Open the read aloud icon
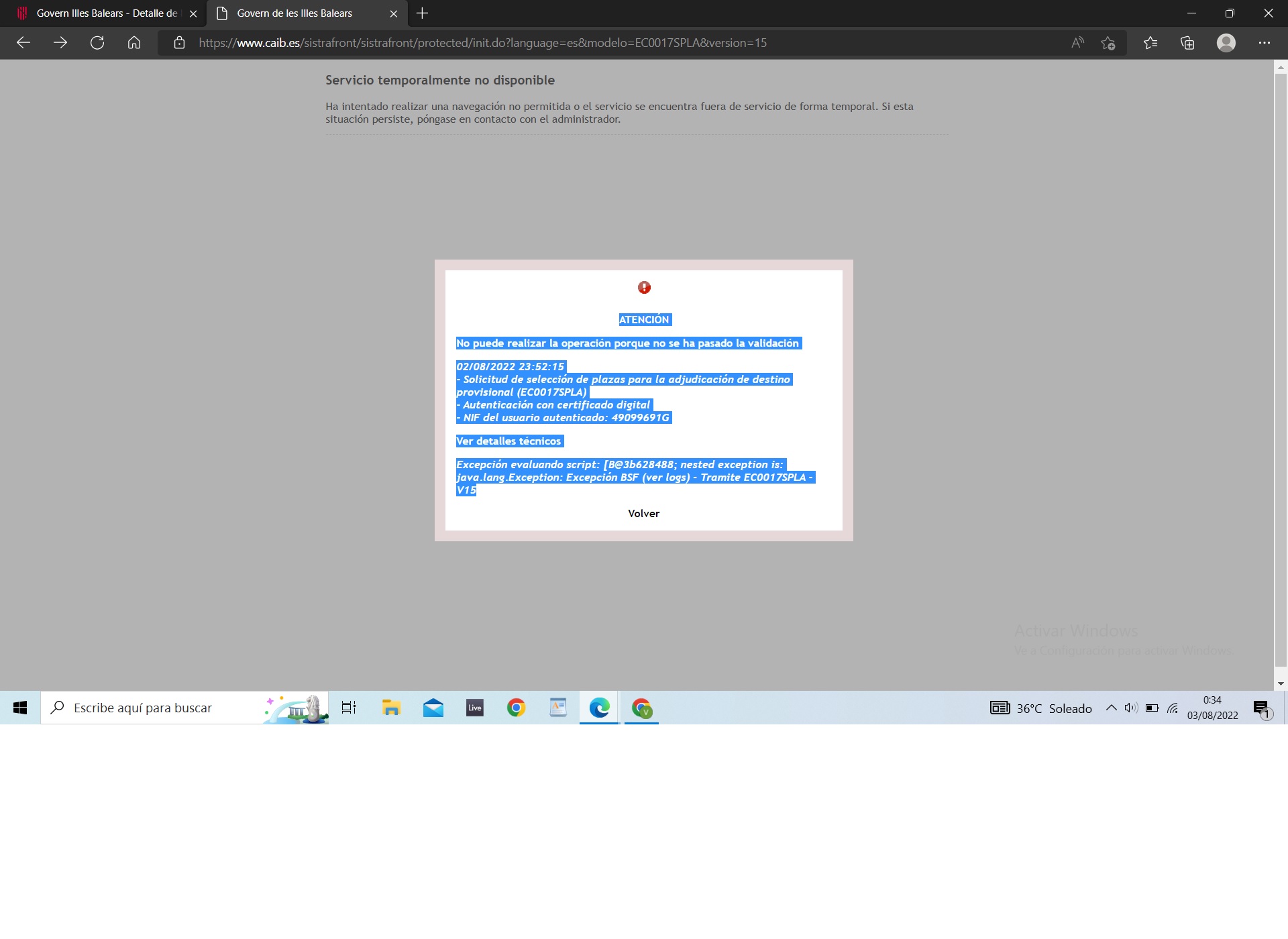This screenshot has height=939, width=1288. pyautogui.click(x=1077, y=43)
